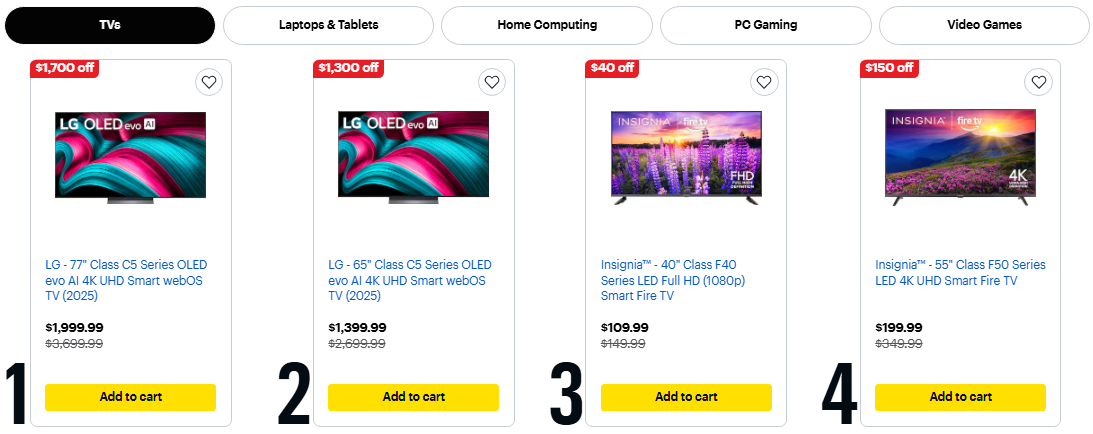Image resolution: width=1093 pixels, height=434 pixels.
Task: Add the $1,399.99 LG TV to cart
Action: click(413, 397)
